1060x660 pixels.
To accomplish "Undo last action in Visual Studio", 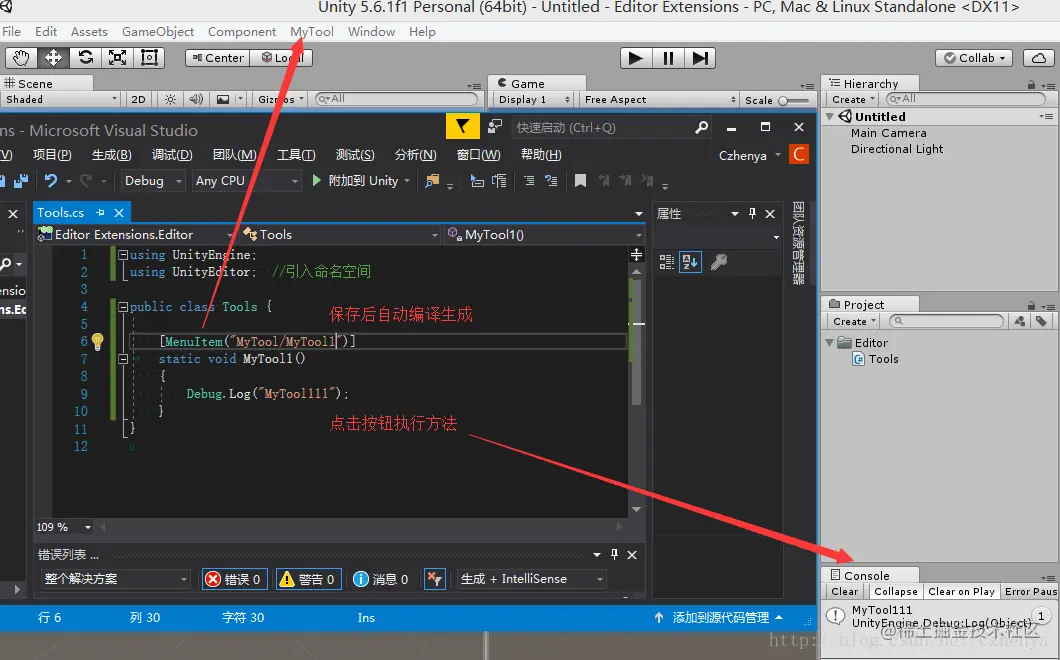I will coord(51,181).
